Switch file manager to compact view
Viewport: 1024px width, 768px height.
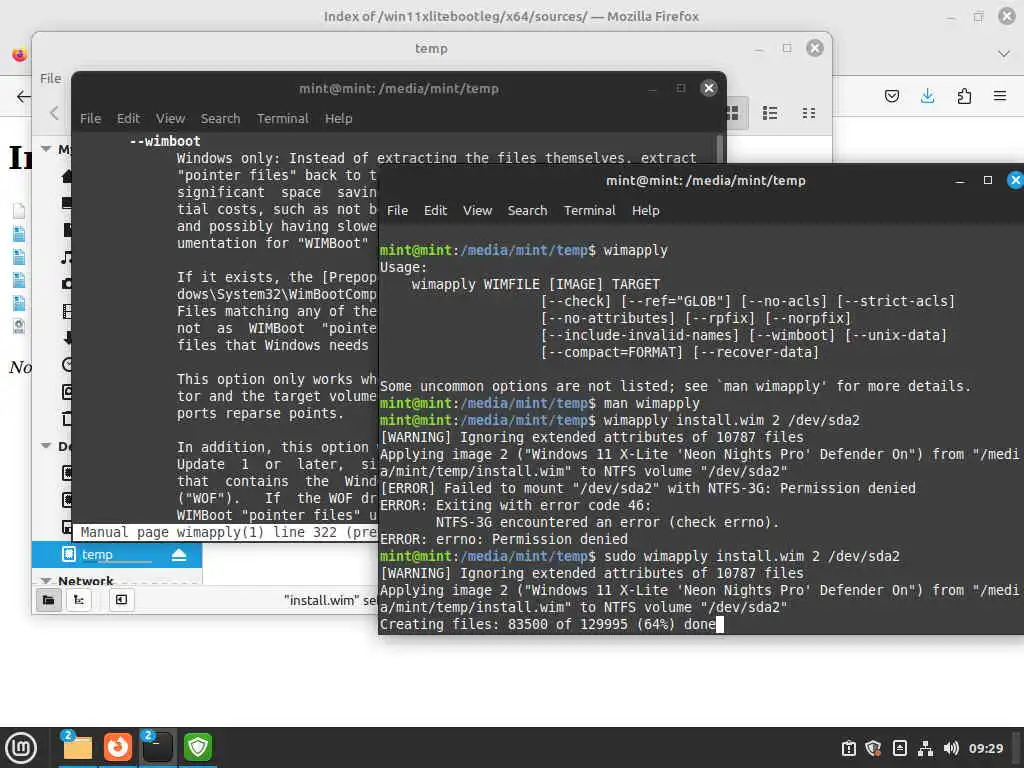pyautogui.click(x=808, y=113)
